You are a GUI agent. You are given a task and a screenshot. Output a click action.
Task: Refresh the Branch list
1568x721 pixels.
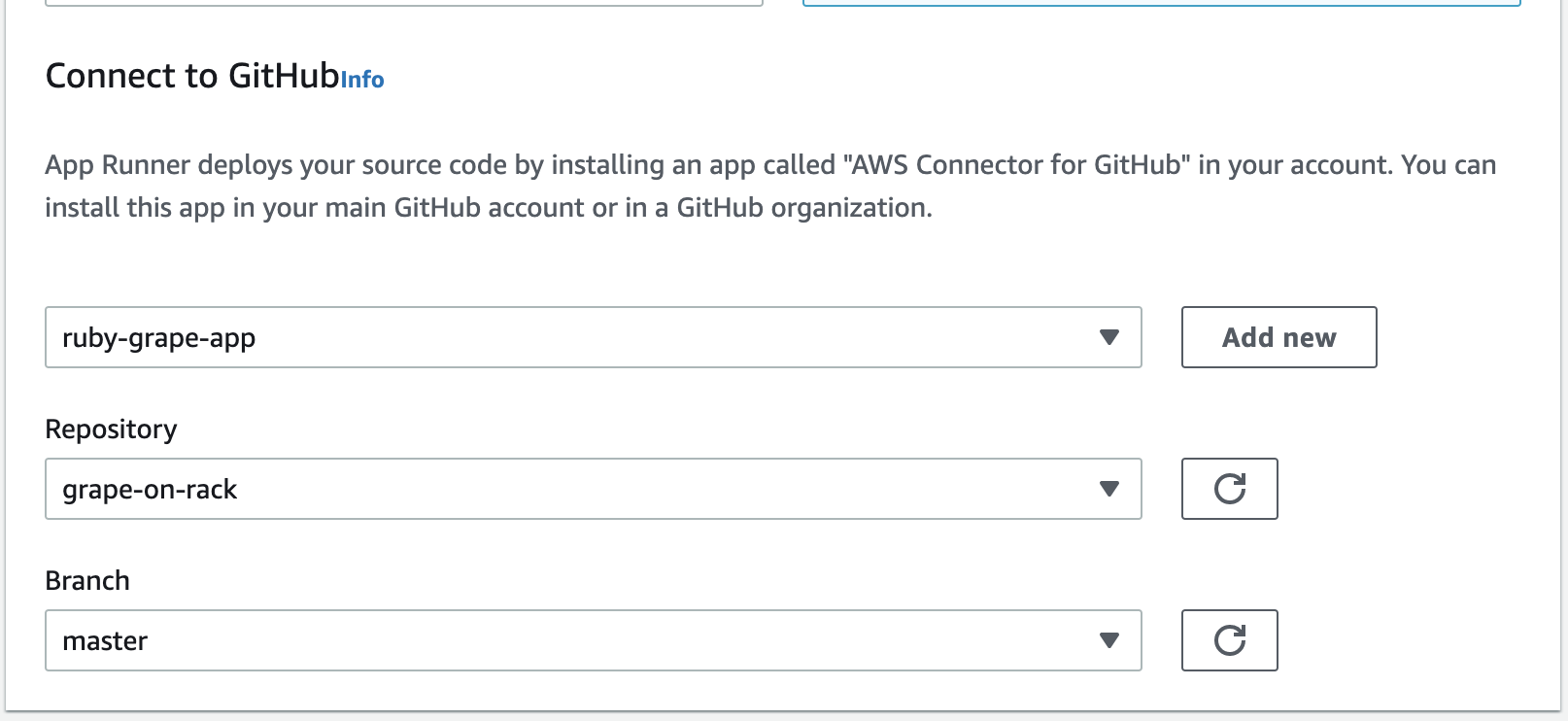coord(1230,640)
